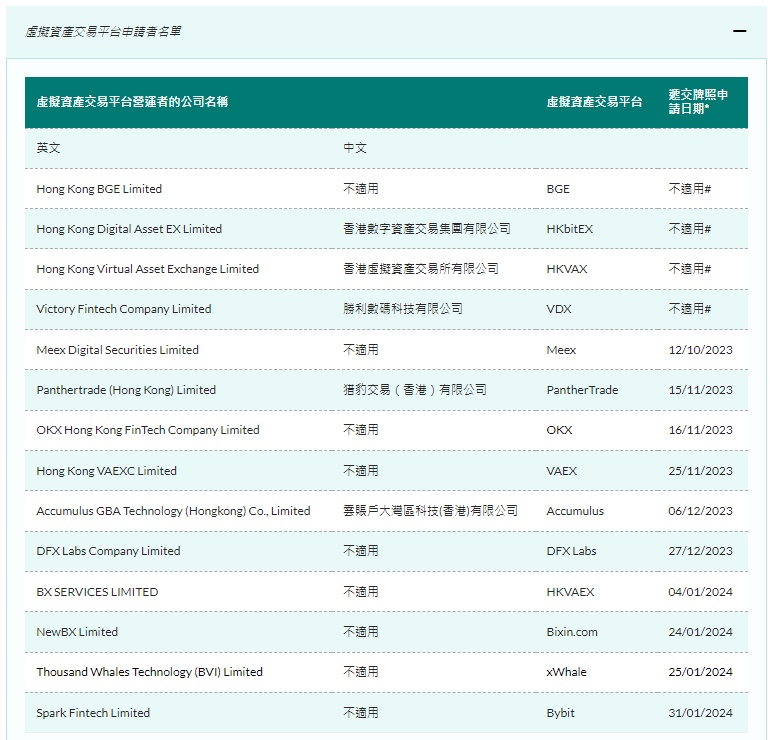Click 不適用 Chinese name in Bybit row
The height and width of the screenshot is (740, 773).
361,712
